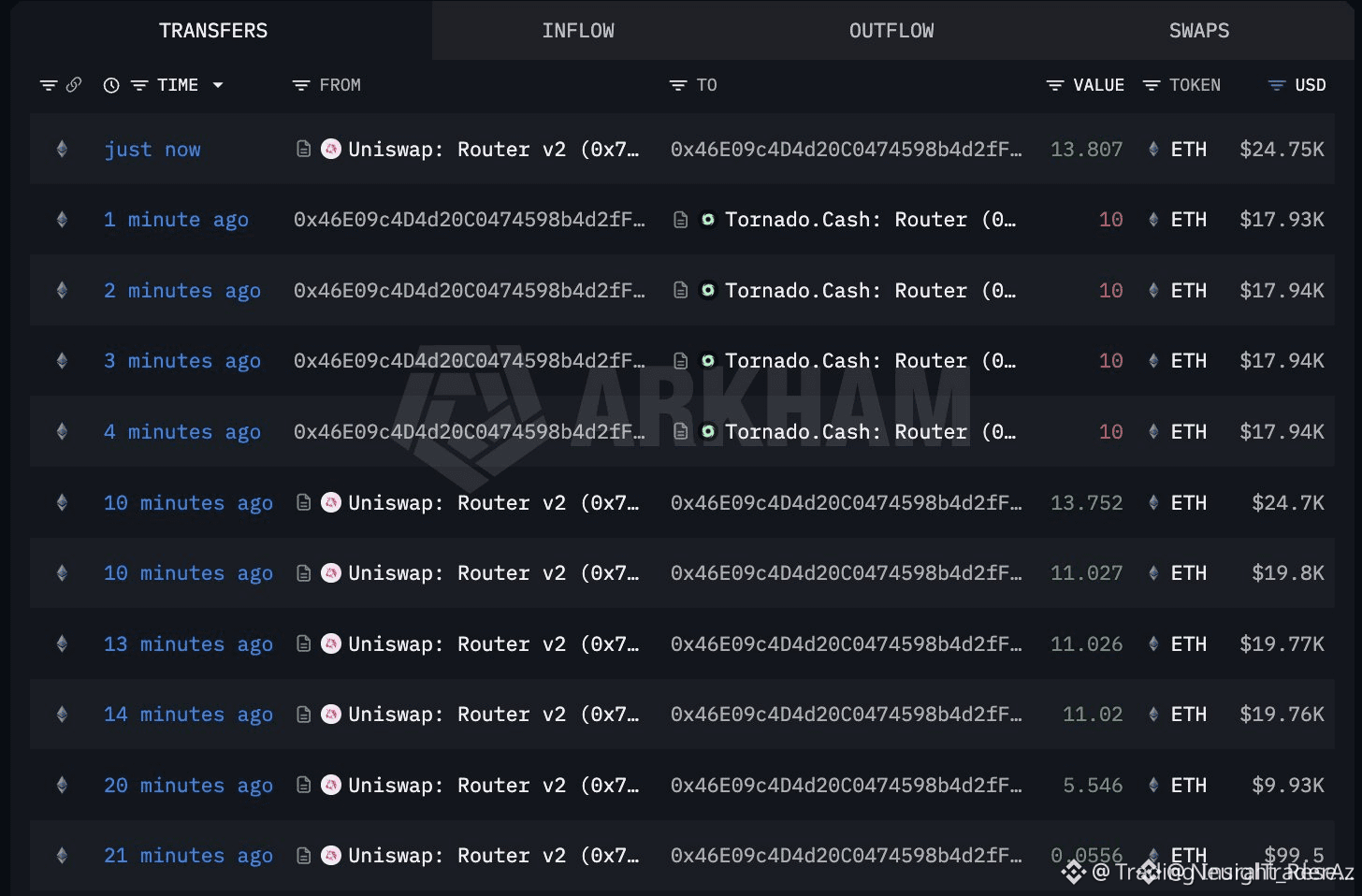The width and height of the screenshot is (1362, 896).
Task: Open the '14 minutes ago' transaction link
Action: coord(188,715)
